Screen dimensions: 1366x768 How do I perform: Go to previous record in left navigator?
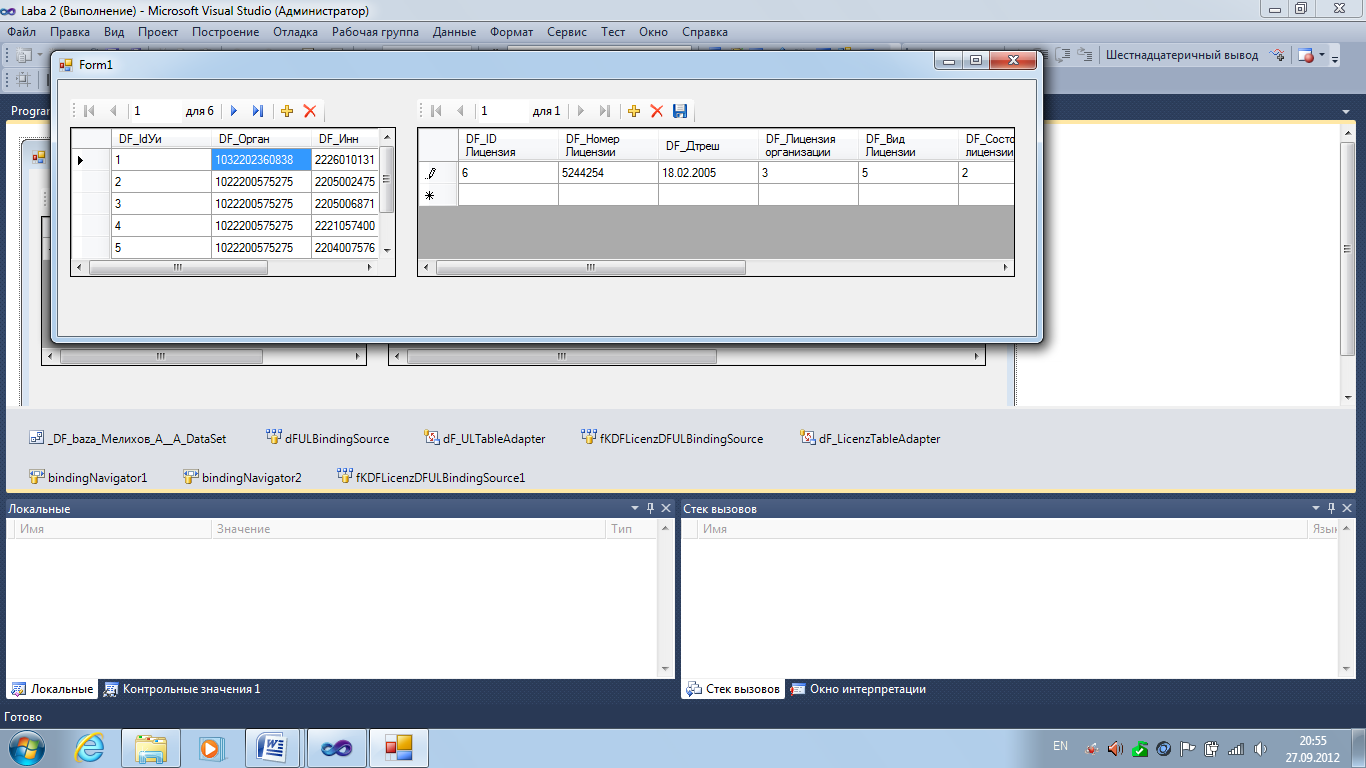113,111
